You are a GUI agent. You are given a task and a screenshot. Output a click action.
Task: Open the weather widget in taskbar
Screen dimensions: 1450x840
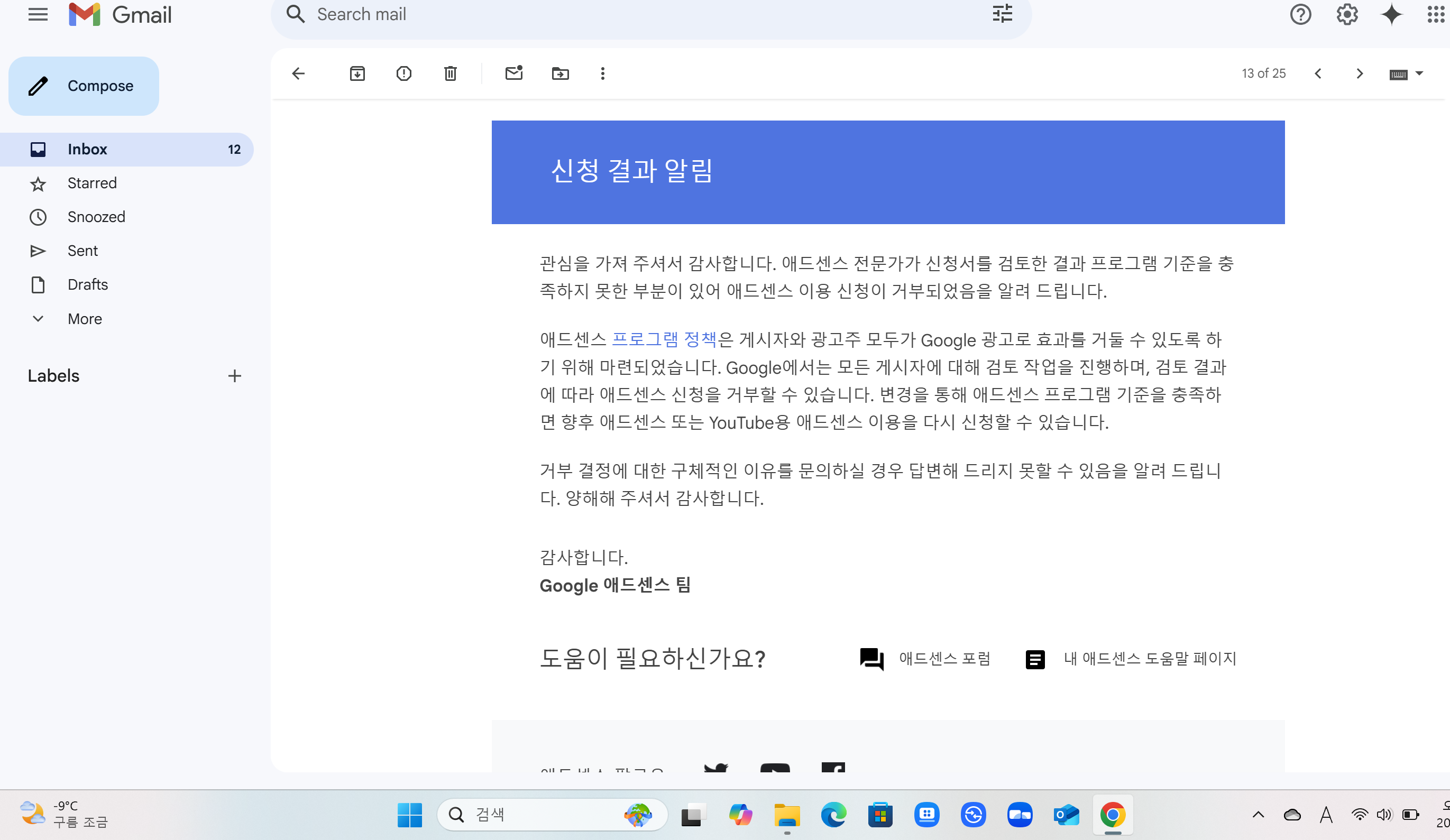(63, 814)
